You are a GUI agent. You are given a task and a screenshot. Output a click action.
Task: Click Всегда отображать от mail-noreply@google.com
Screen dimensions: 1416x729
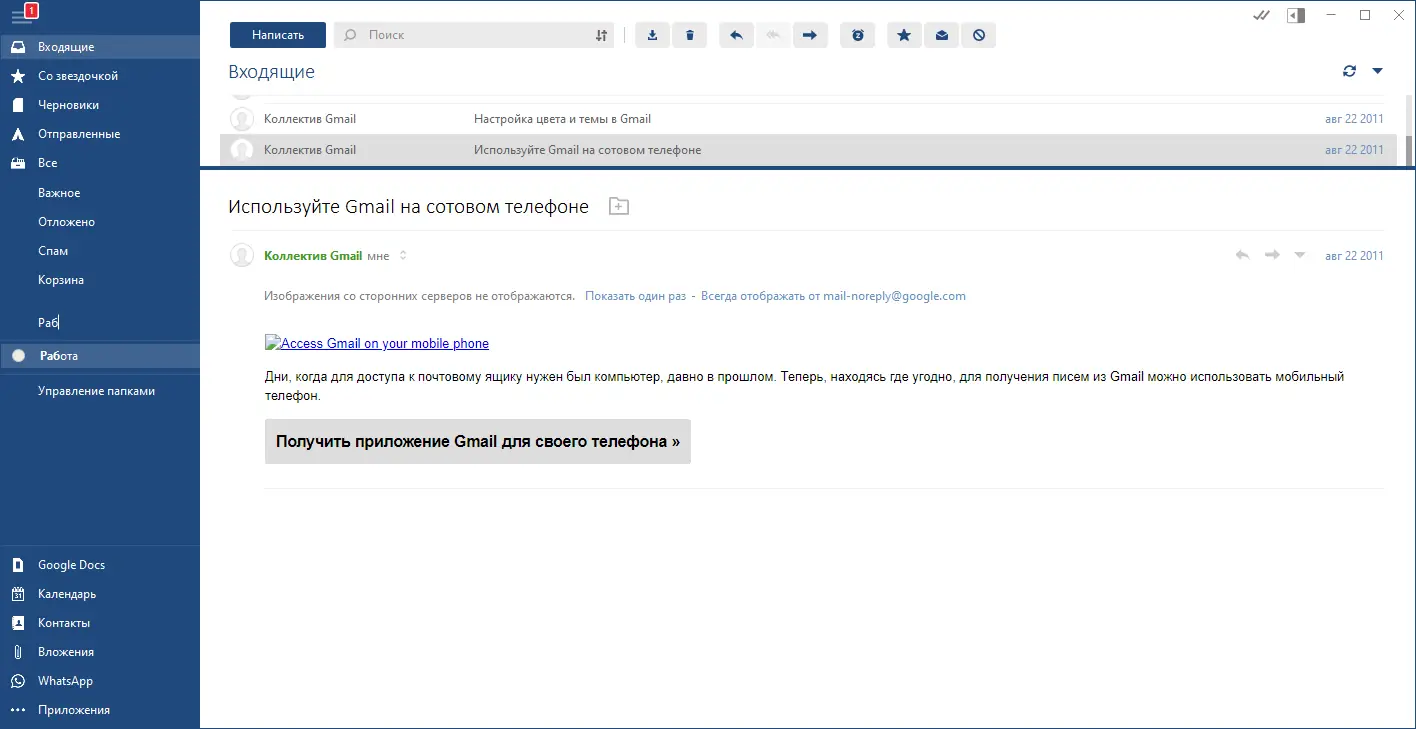tap(833, 296)
